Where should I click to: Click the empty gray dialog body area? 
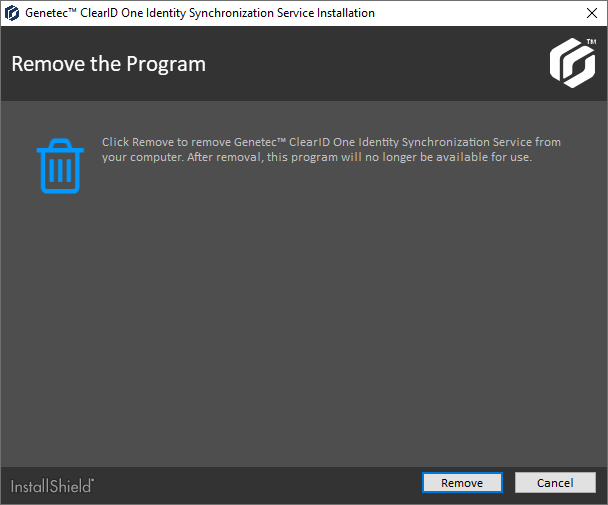point(300,320)
